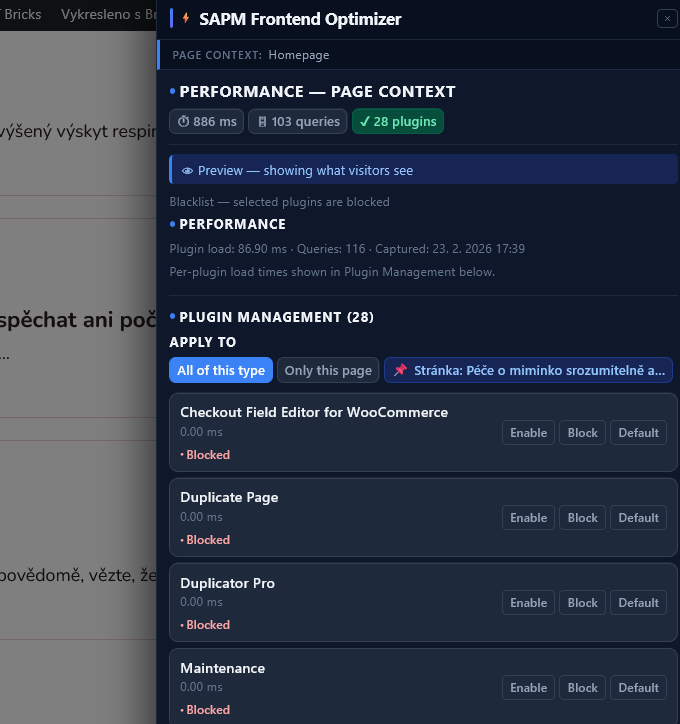
Task: Click Vykresleno s Br admin bar item
Action: click(108, 14)
